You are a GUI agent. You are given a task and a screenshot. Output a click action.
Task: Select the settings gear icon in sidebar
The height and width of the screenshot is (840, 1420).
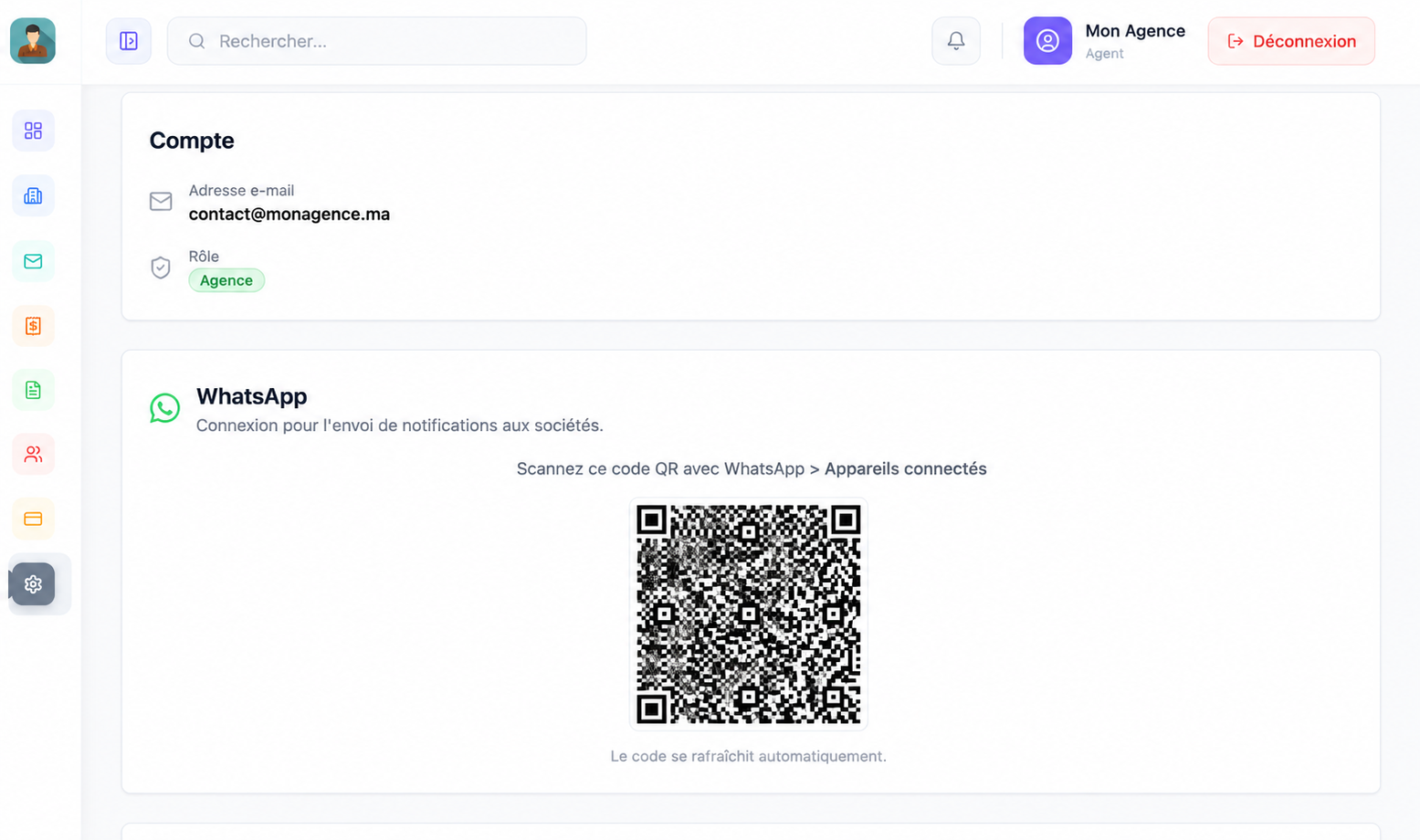(x=33, y=584)
